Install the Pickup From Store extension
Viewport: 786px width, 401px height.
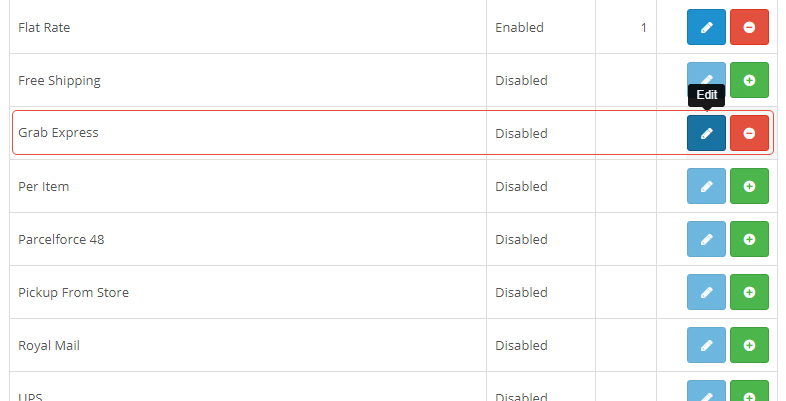tap(749, 292)
